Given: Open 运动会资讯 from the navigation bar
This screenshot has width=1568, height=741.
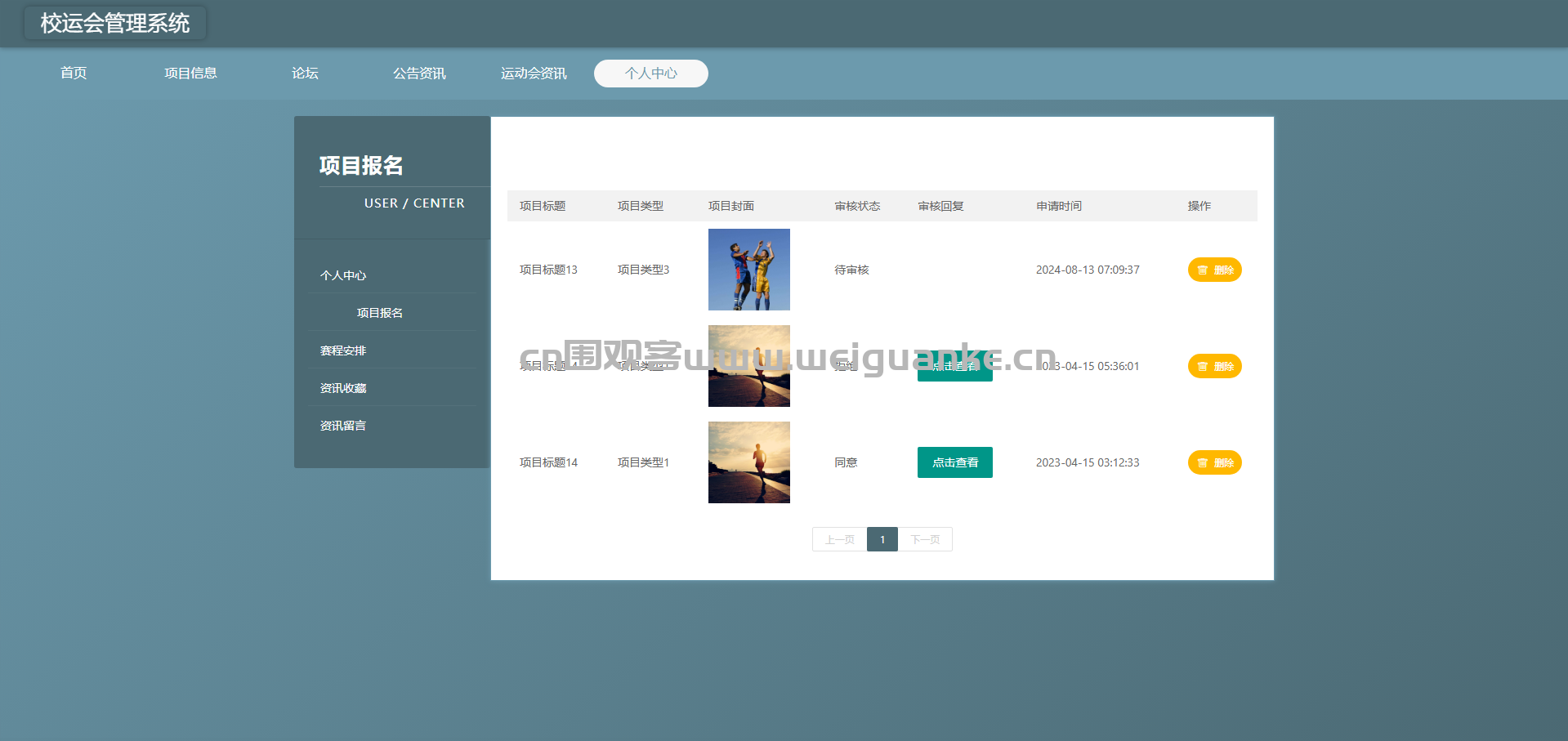Looking at the screenshot, I should point(534,74).
